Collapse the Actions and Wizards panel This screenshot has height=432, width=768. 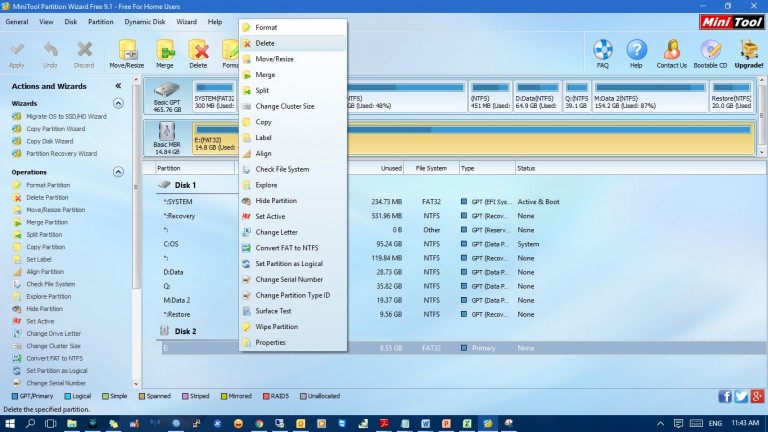(x=118, y=86)
